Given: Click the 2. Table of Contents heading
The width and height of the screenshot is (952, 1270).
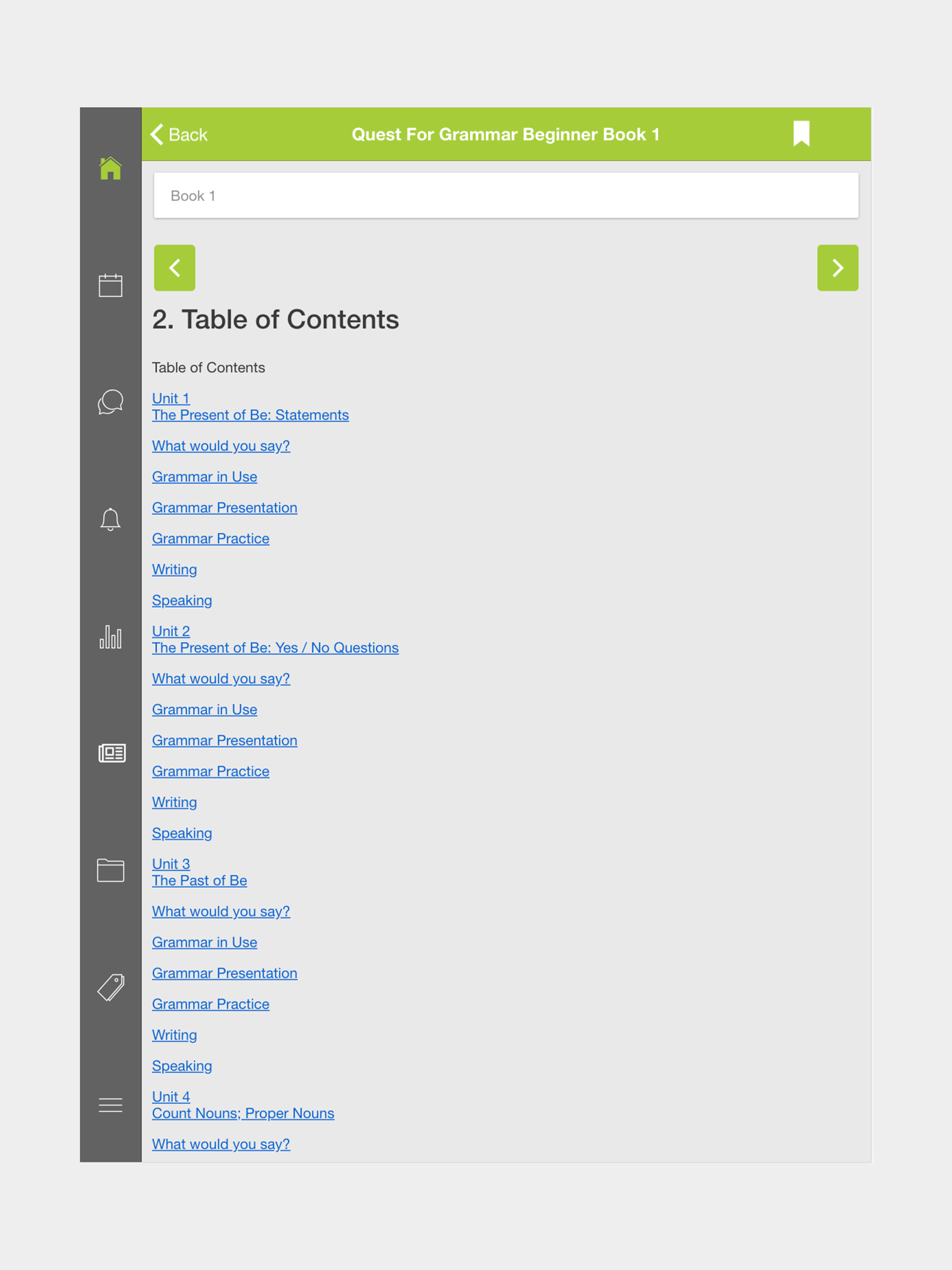Looking at the screenshot, I should pos(276,319).
